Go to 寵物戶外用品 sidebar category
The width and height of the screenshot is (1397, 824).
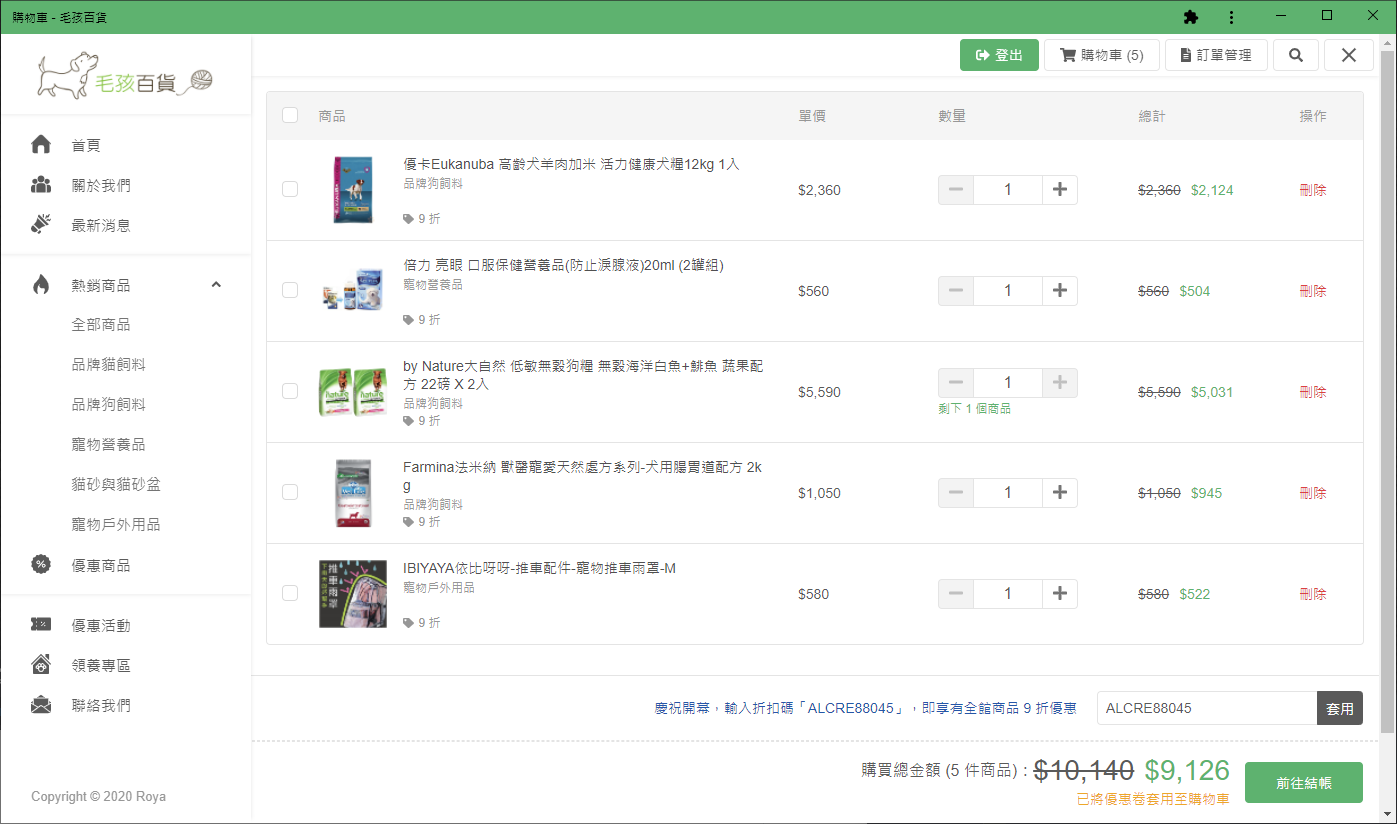point(116,525)
